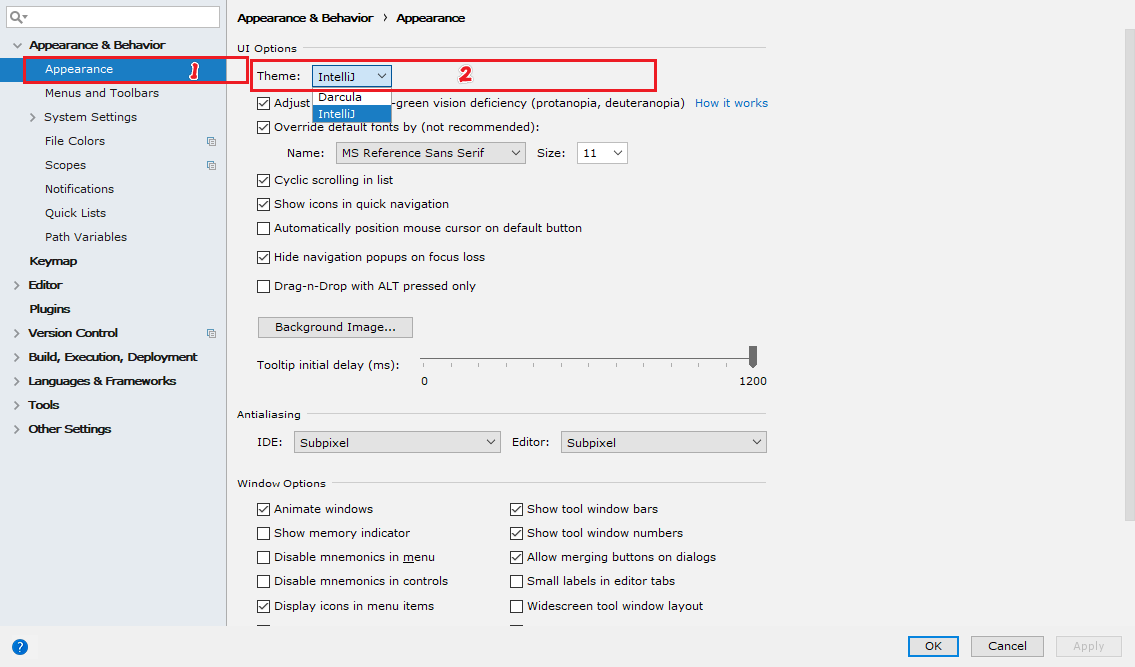Click the Tooltip initial delay slider handle
The width and height of the screenshot is (1135, 667).
pyautogui.click(x=753, y=356)
